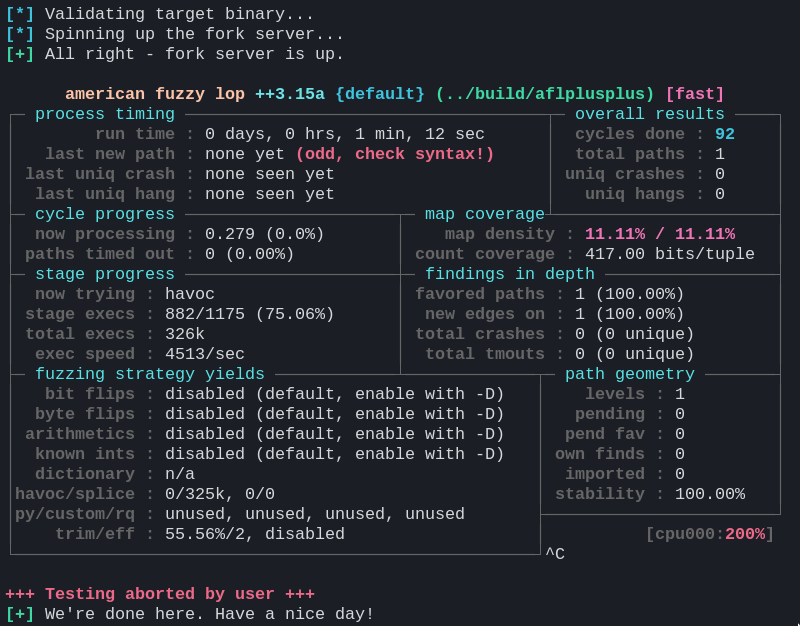Image resolution: width=800 pixels, height=626 pixels.
Task: Click the 'last uniq hang' label
Action: coord(105,193)
